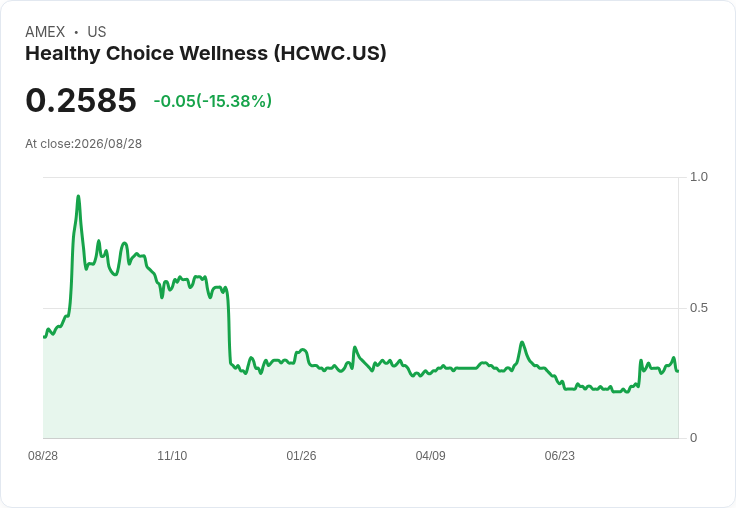
Task: Click the steep vertical drop after 11/10
Action: [229, 329]
